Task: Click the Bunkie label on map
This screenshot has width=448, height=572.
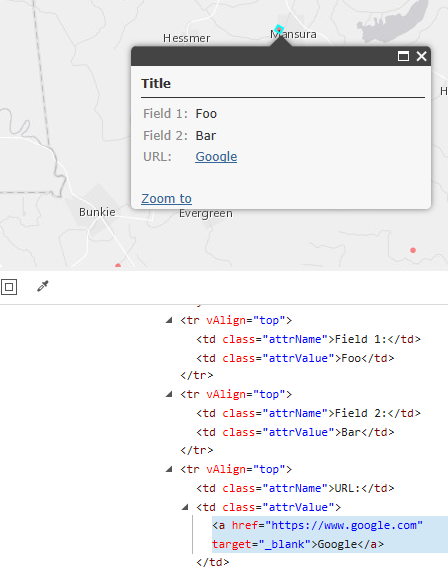Action: pos(97,212)
